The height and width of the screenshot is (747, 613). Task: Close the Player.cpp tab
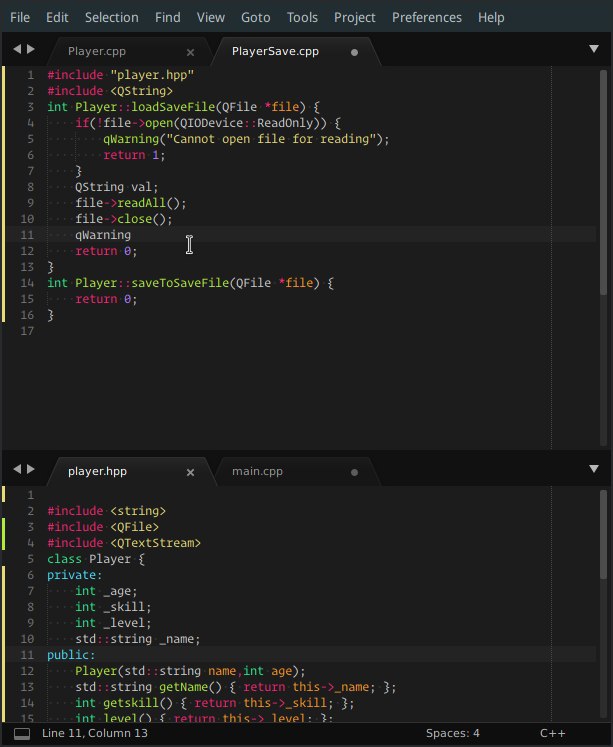pos(191,52)
